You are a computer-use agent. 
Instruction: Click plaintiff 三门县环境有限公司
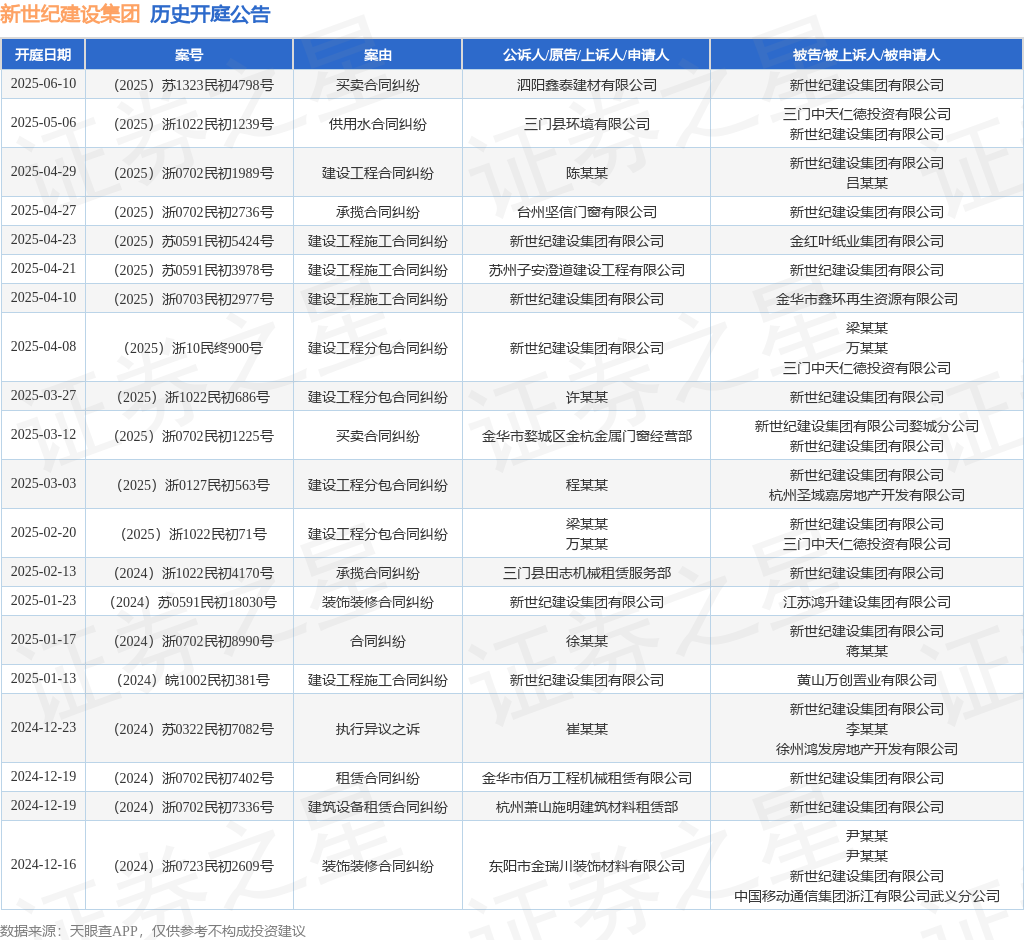(x=586, y=124)
